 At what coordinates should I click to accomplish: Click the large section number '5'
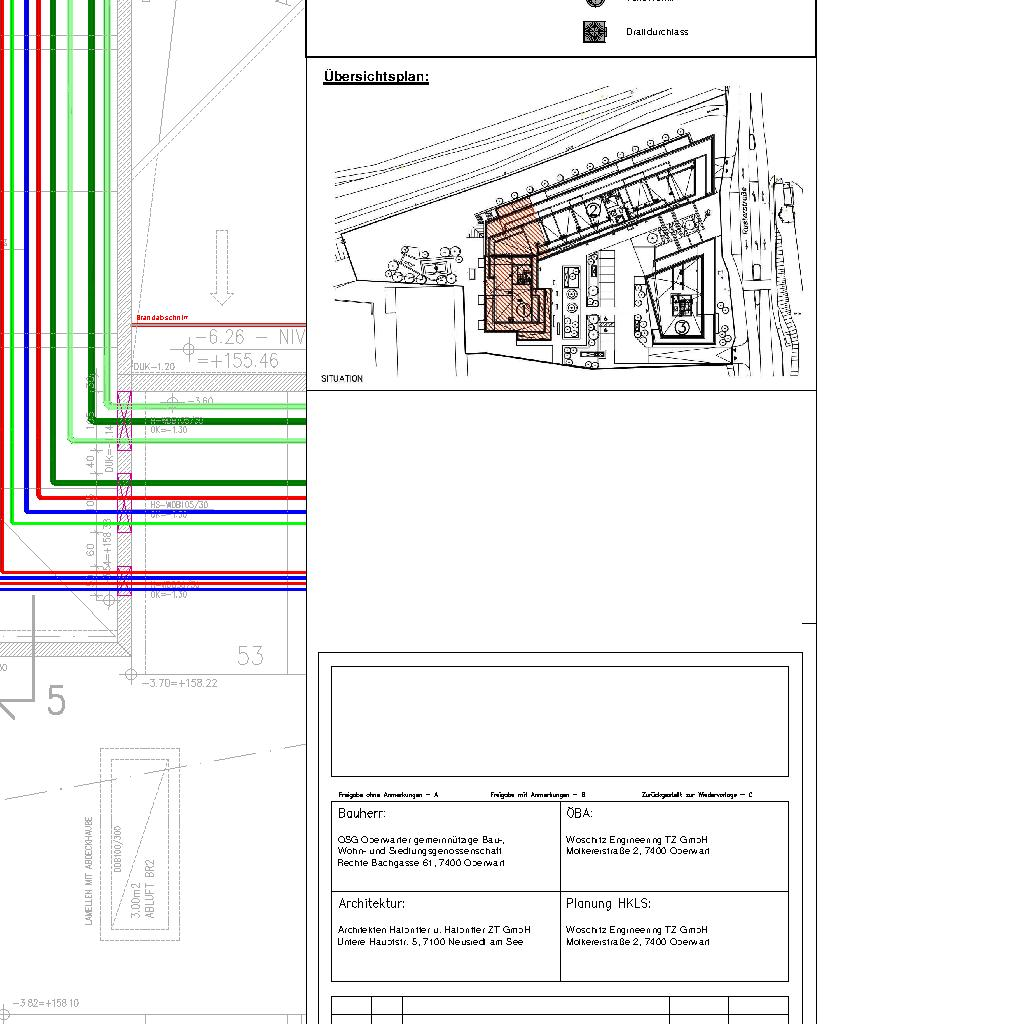click(x=56, y=701)
